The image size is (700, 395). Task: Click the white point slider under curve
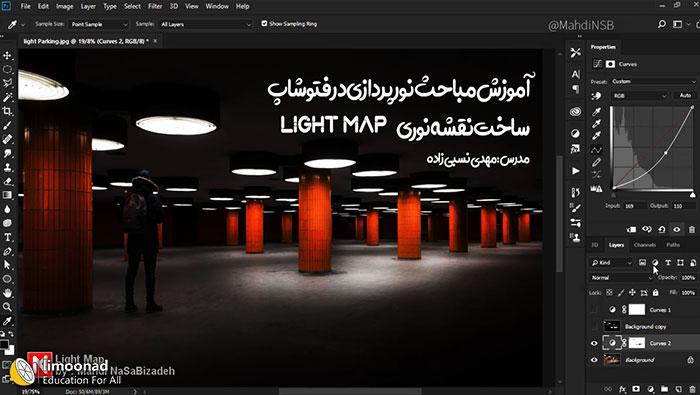[692, 195]
